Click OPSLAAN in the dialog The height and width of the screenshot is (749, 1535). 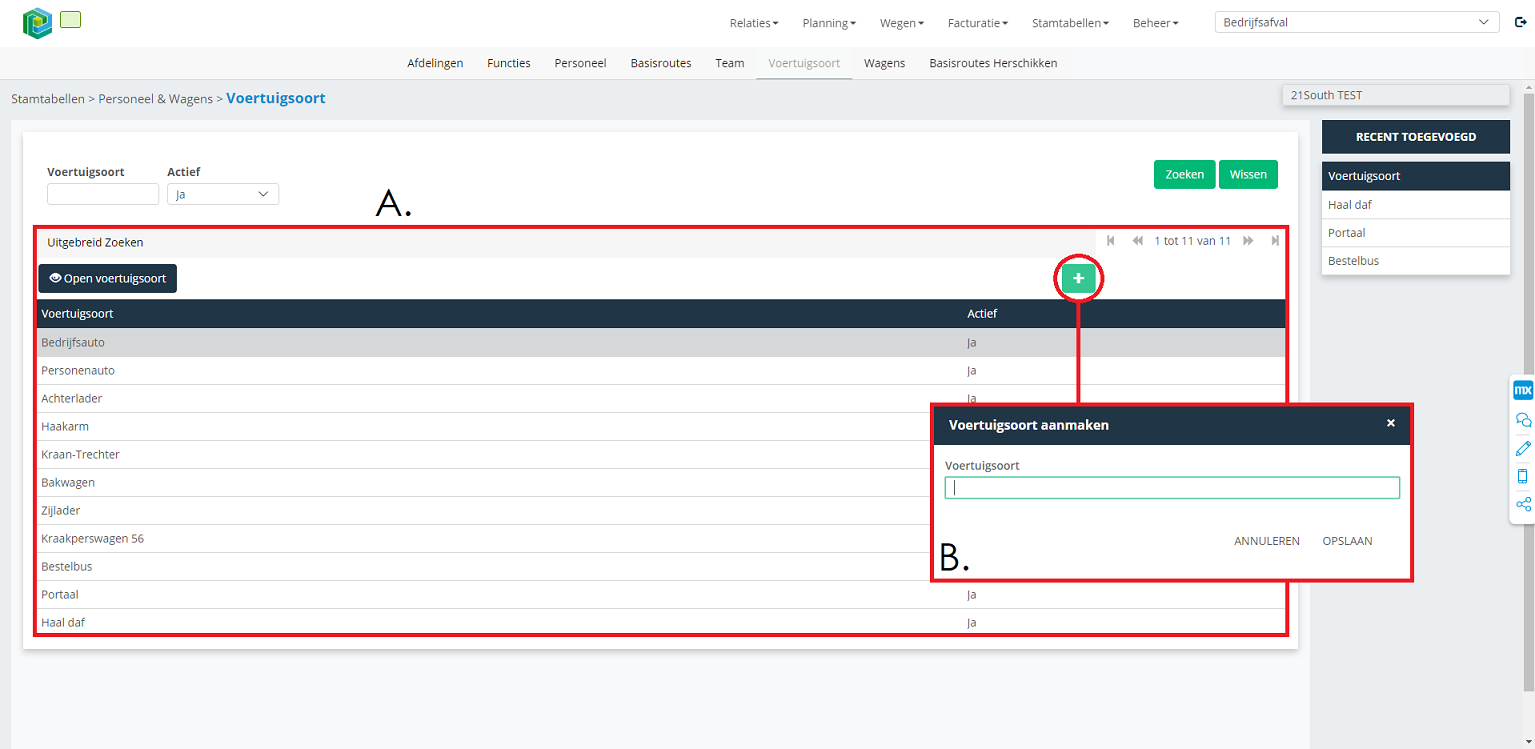tap(1347, 541)
